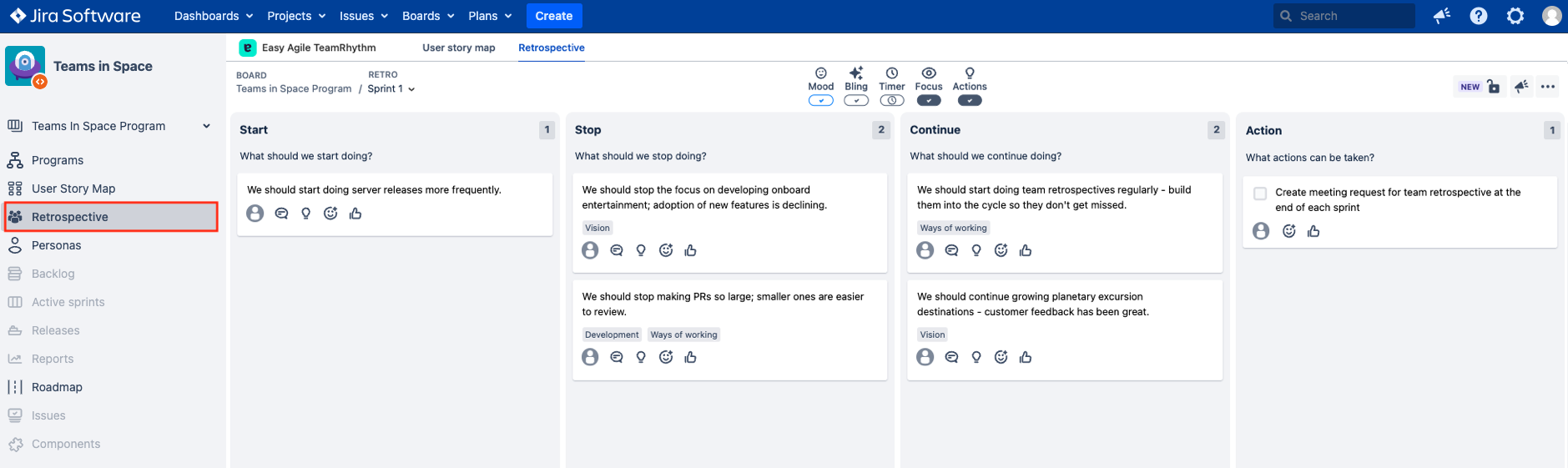1568x468 pixels.
Task: Add reaction to large PRs card
Action: [x=666, y=357]
